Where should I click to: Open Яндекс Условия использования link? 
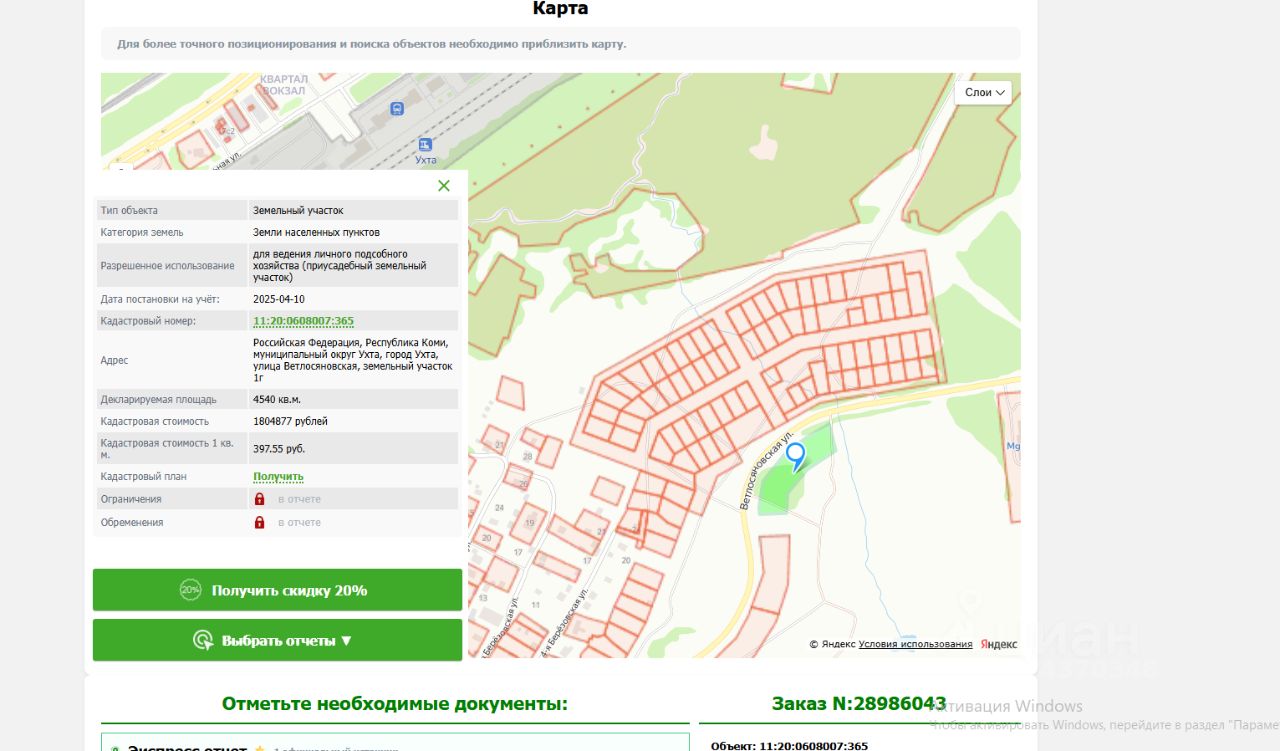915,644
